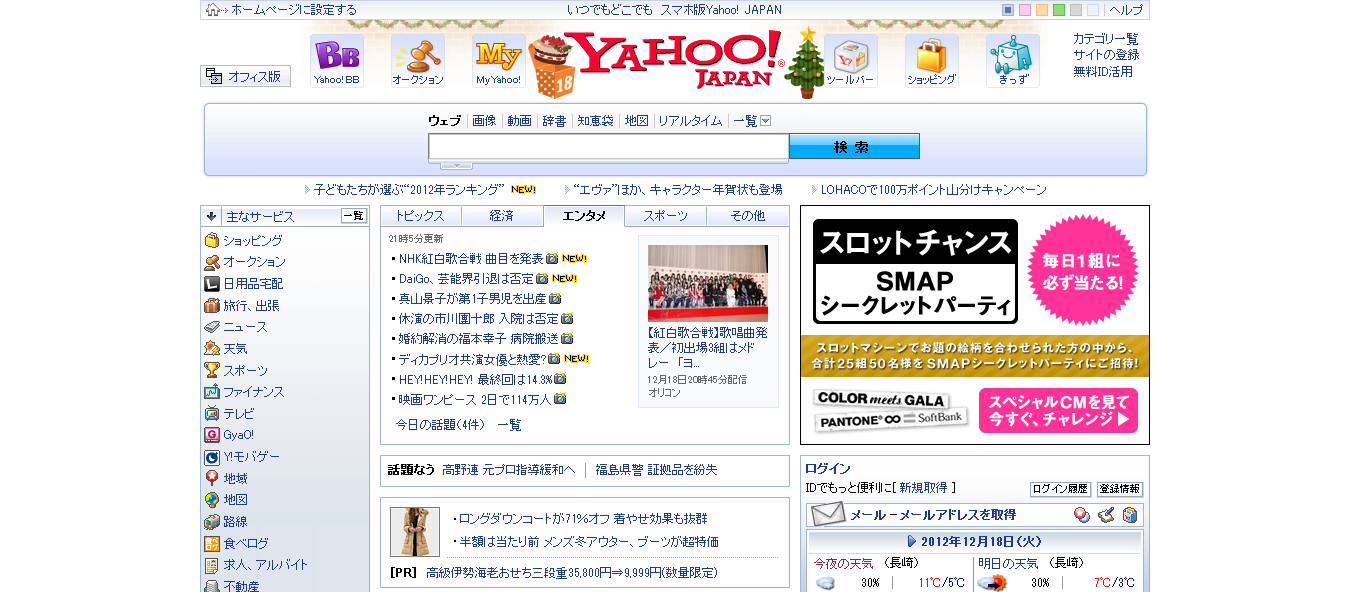Switch to the その他 tab
1349x592 pixels.
pyautogui.click(x=747, y=216)
